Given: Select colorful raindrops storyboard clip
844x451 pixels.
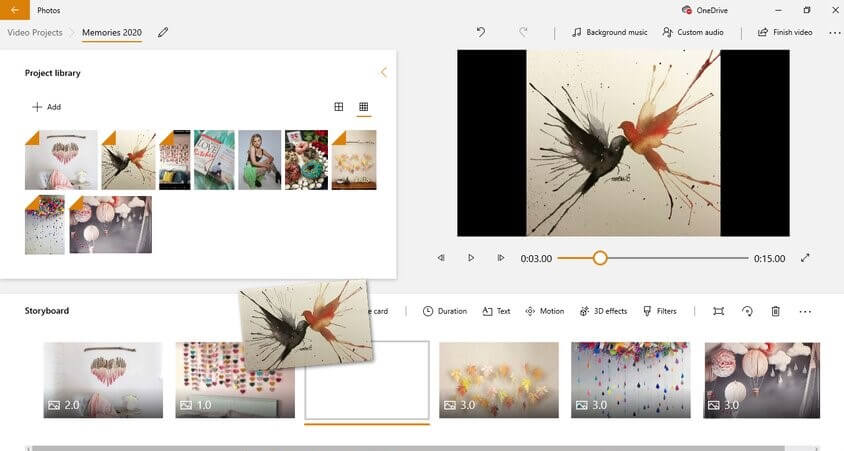Looking at the screenshot, I should point(631,380).
